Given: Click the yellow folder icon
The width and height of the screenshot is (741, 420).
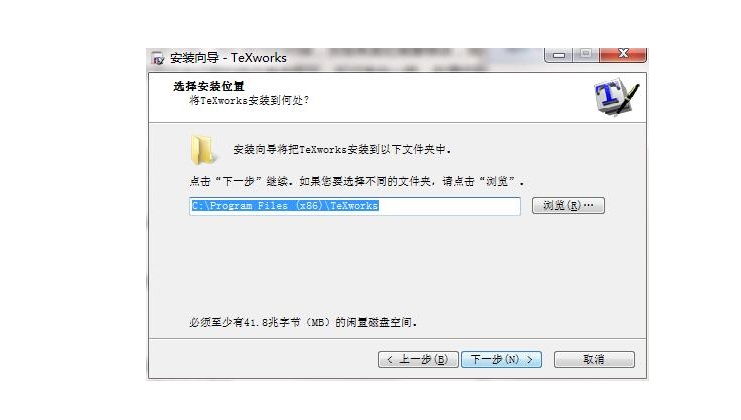Looking at the screenshot, I should point(204,150).
